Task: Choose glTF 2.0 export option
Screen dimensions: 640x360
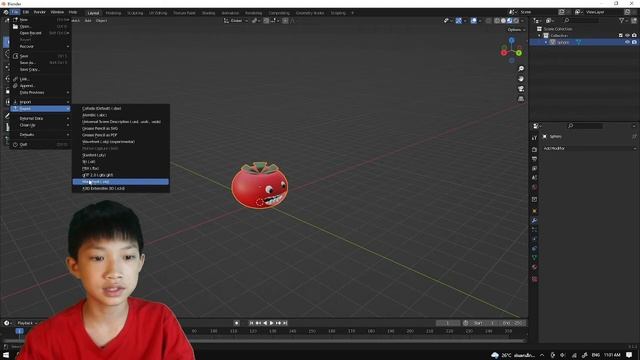Action: click(x=120, y=175)
